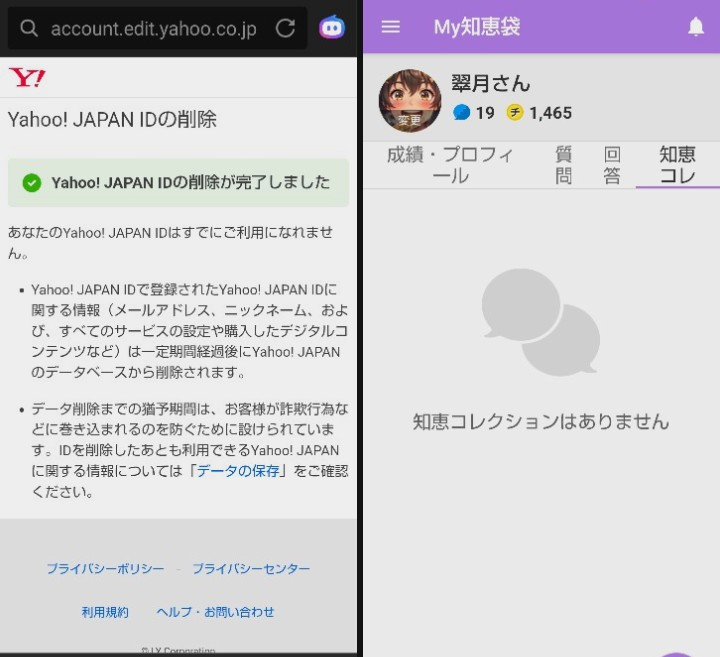This screenshot has height=657, width=720.
Task: Open the purple robot browser extension icon
Action: pos(332,28)
